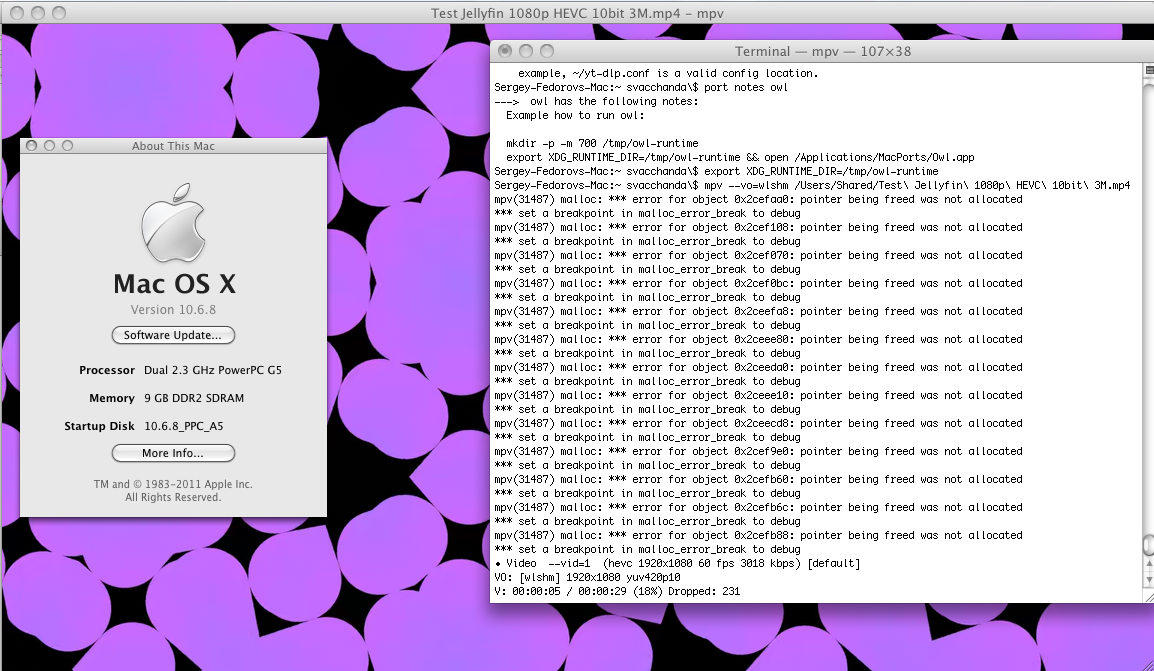Viewport: 1154px width, 671px height.
Task: Click the "mpv --vo=wlshm" command line
Action: pyautogui.click(x=812, y=185)
